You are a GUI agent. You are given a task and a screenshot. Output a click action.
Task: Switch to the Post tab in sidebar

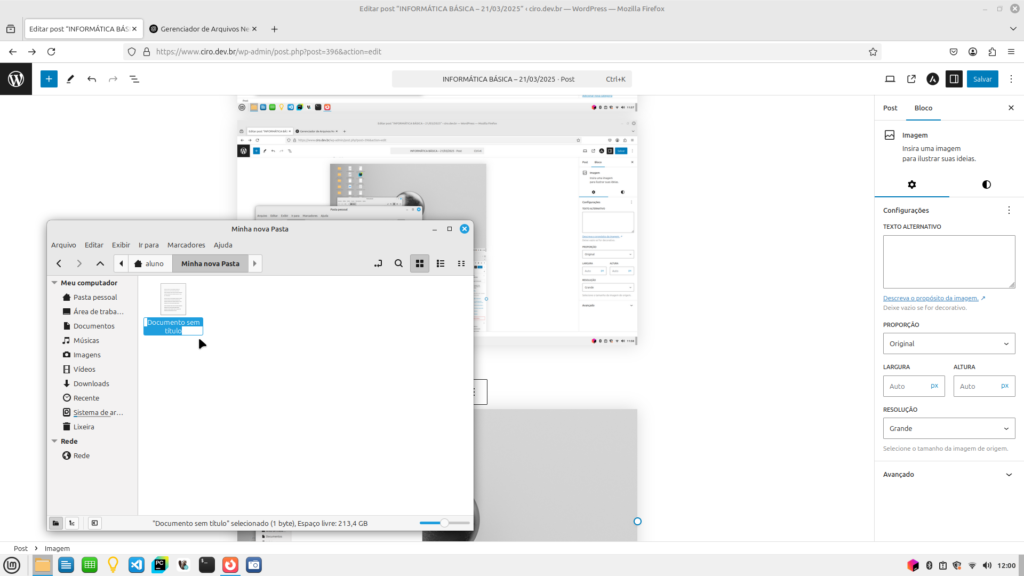coord(890,107)
